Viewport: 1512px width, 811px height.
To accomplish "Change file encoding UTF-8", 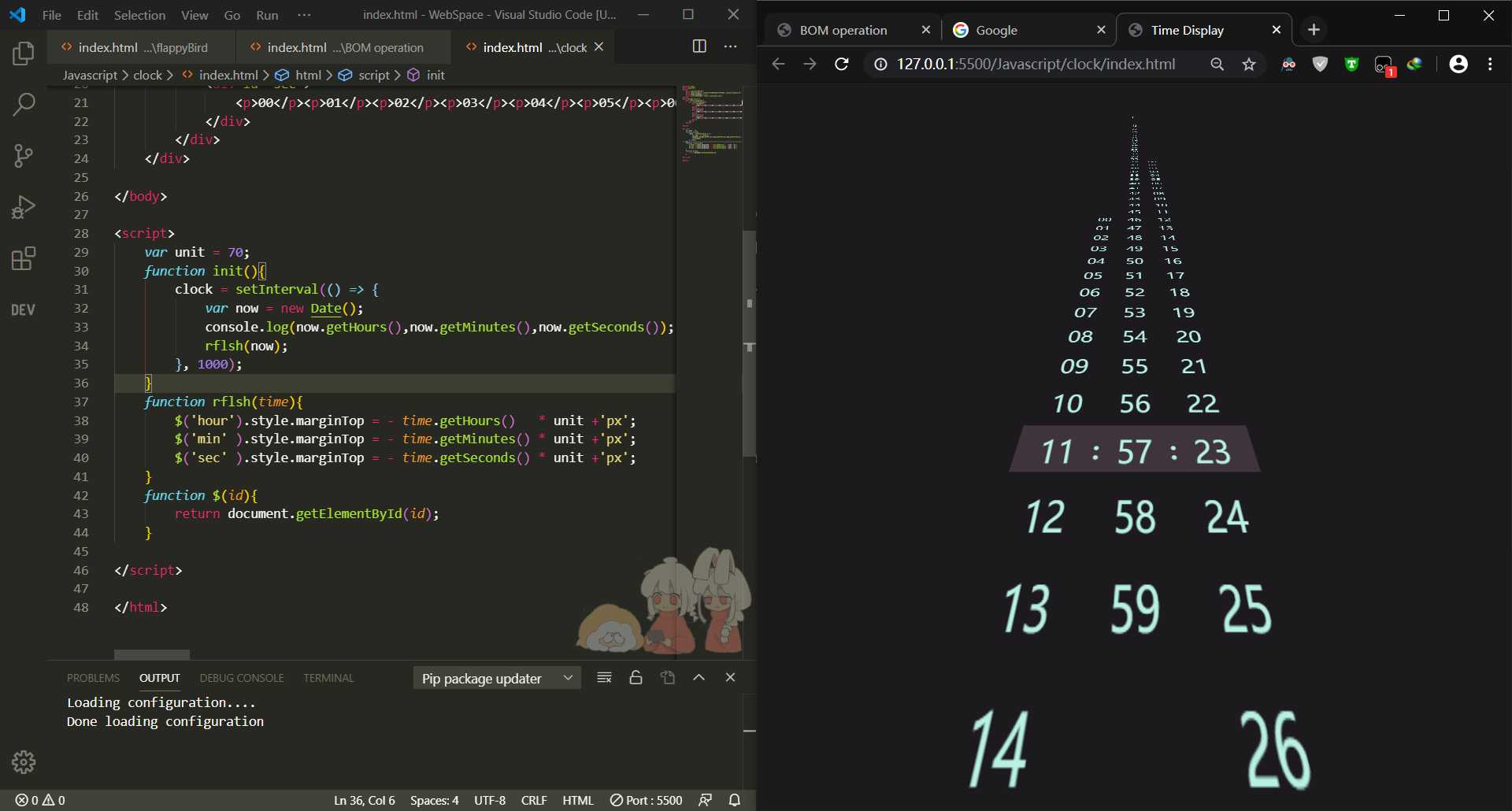I will [x=490, y=800].
